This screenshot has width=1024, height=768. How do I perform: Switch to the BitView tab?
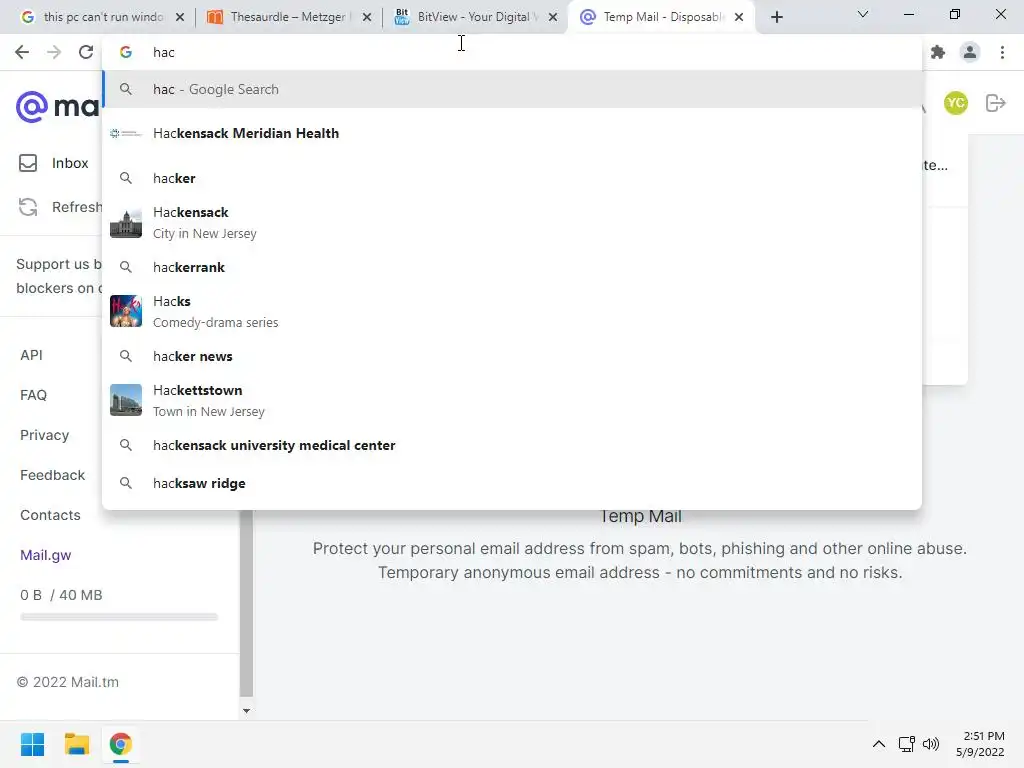point(473,17)
